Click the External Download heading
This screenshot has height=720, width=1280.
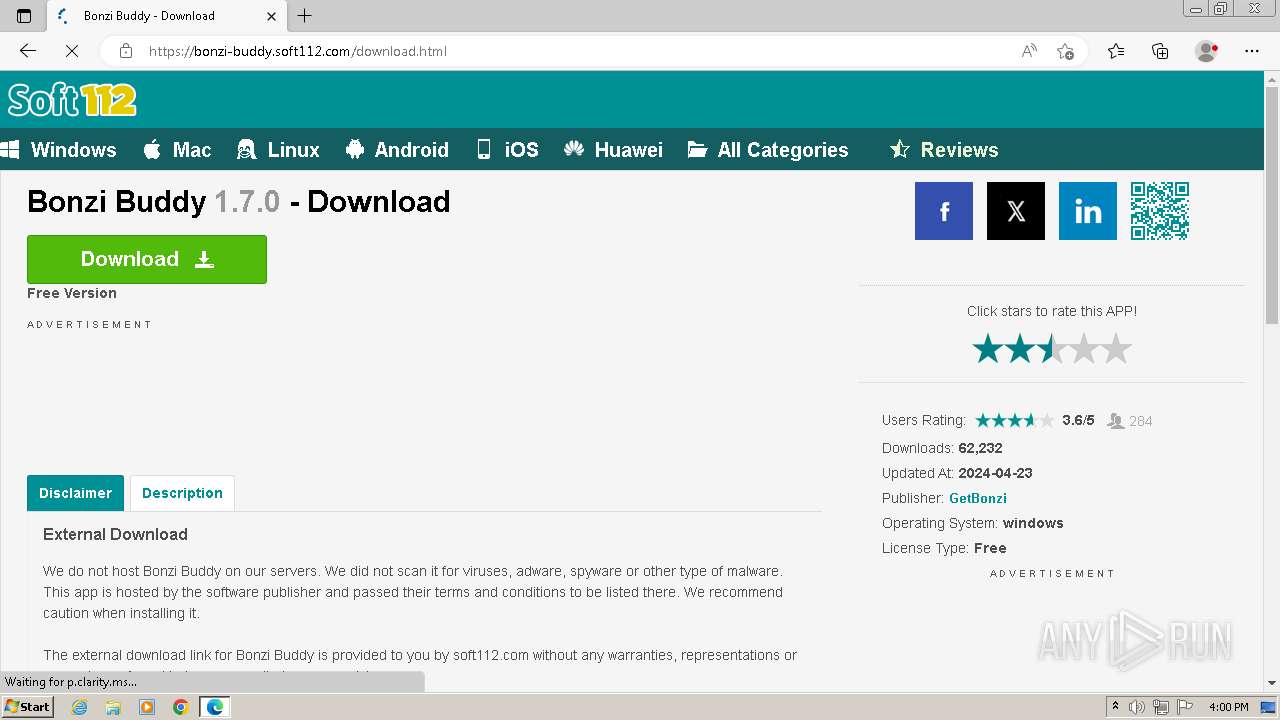click(115, 534)
